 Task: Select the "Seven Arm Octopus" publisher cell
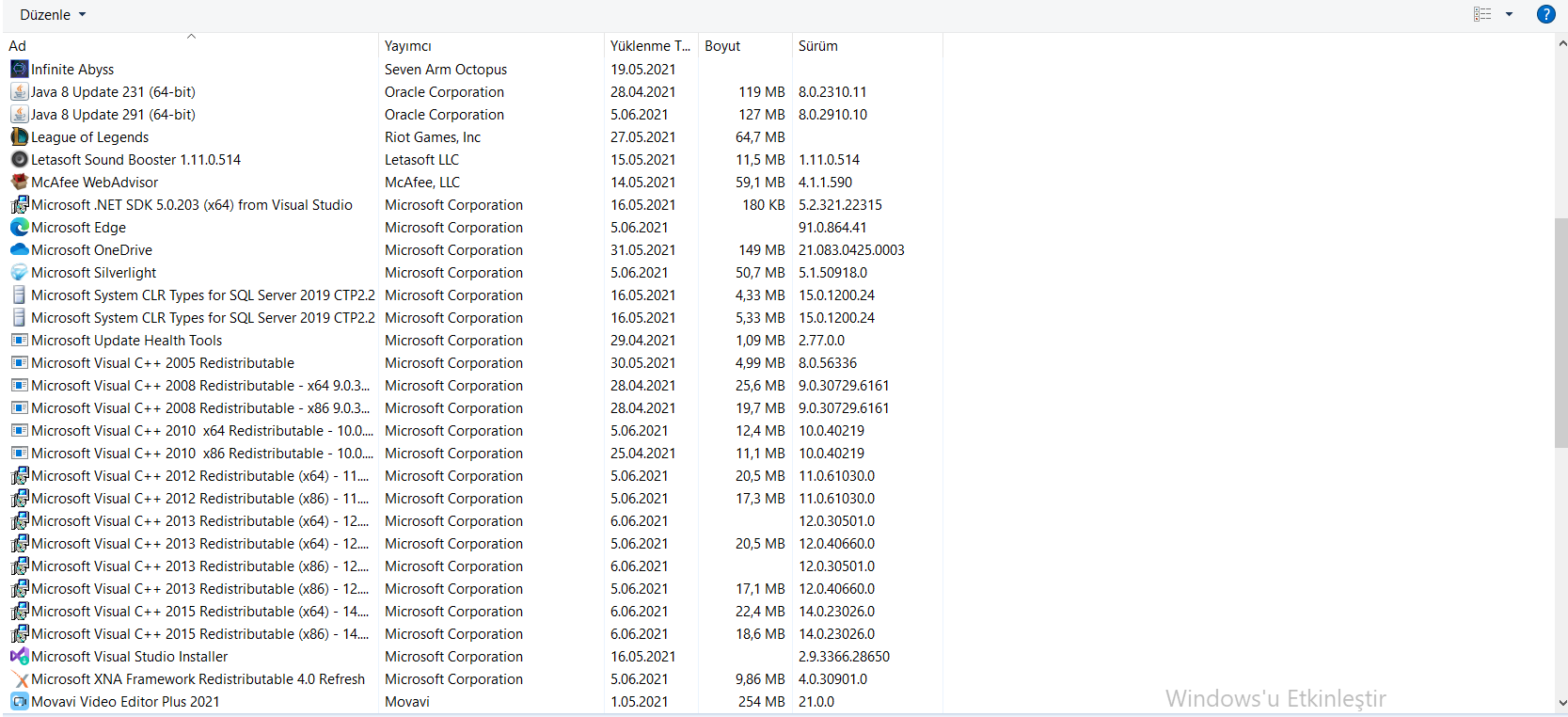tap(446, 69)
